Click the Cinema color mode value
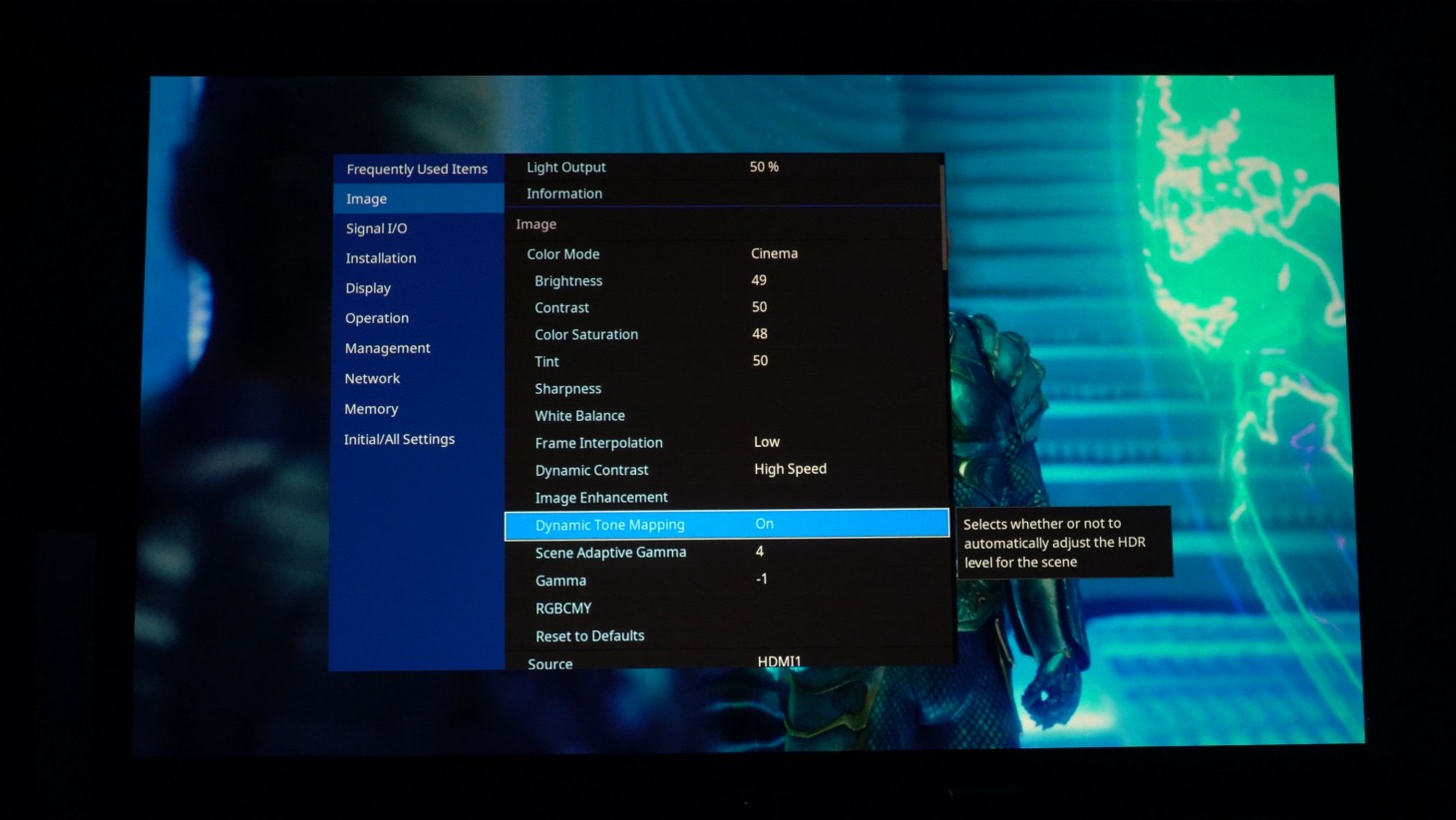This screenshot has height=820, width=1456. 774,253
